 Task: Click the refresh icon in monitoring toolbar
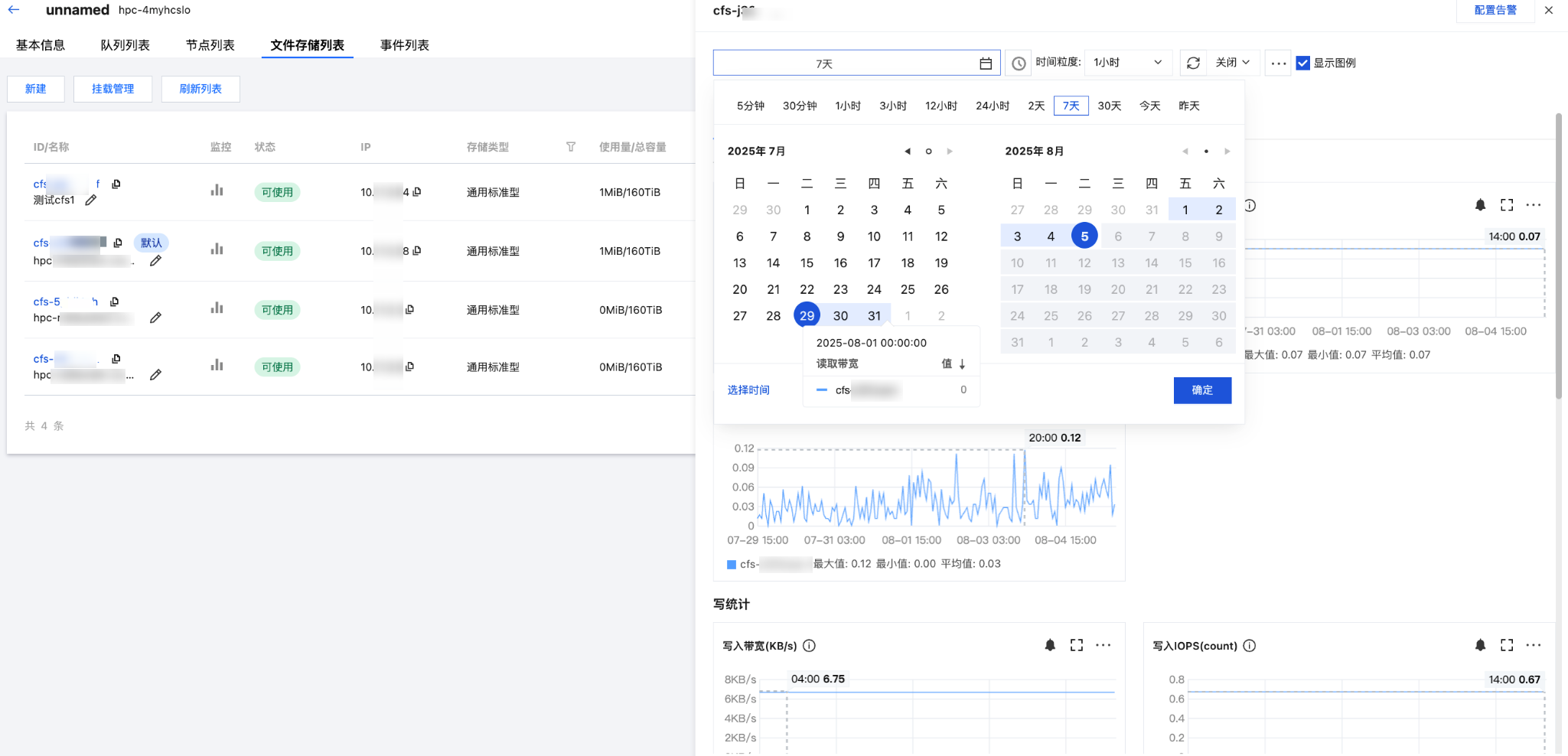pyautogui.click(x=1193, y=63)
